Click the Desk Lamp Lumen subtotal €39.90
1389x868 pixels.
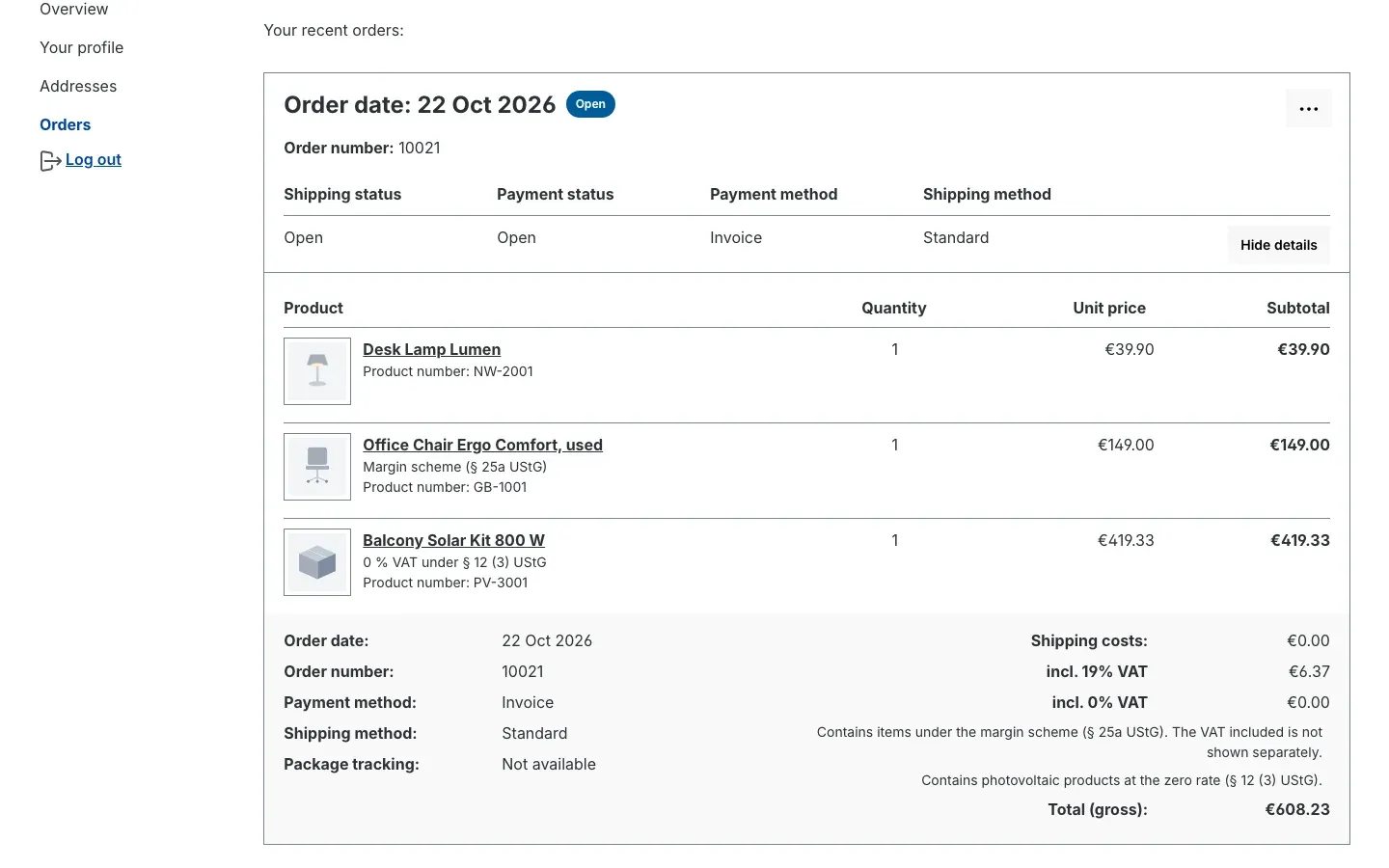(x=1303, y=350)
